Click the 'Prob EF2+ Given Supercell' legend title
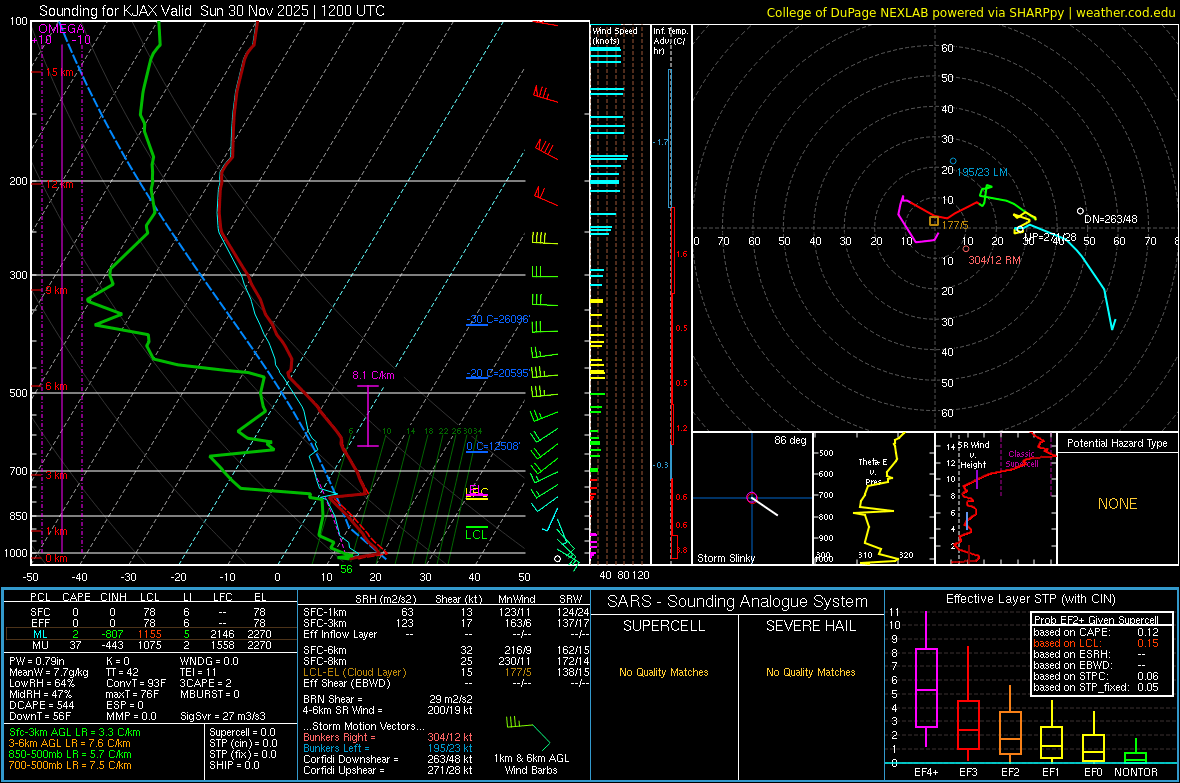 click(1096, 620)
